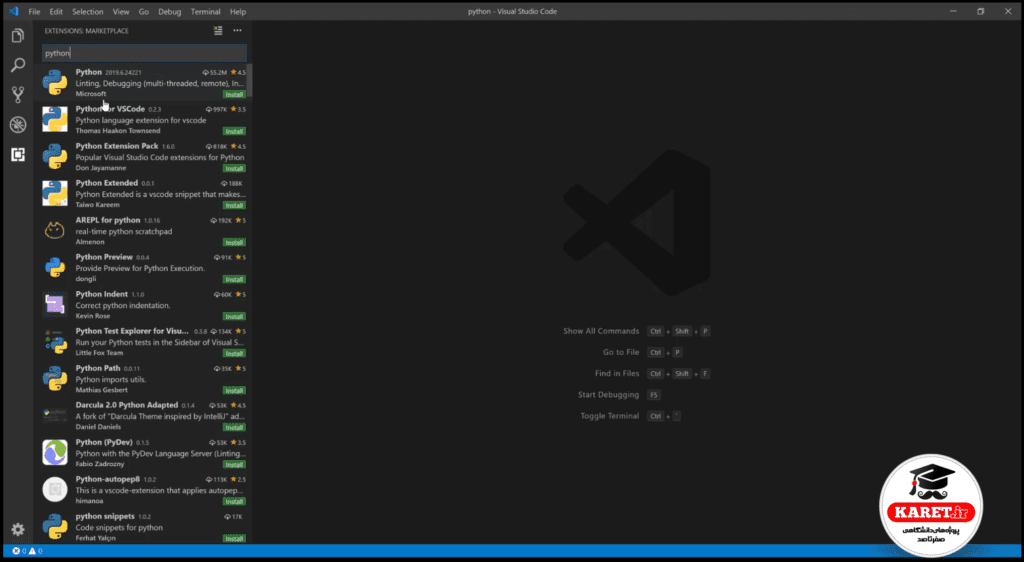Click the Python for VSCode extension icon
Screen dimensions: 1024x562
tap(55, 119)
